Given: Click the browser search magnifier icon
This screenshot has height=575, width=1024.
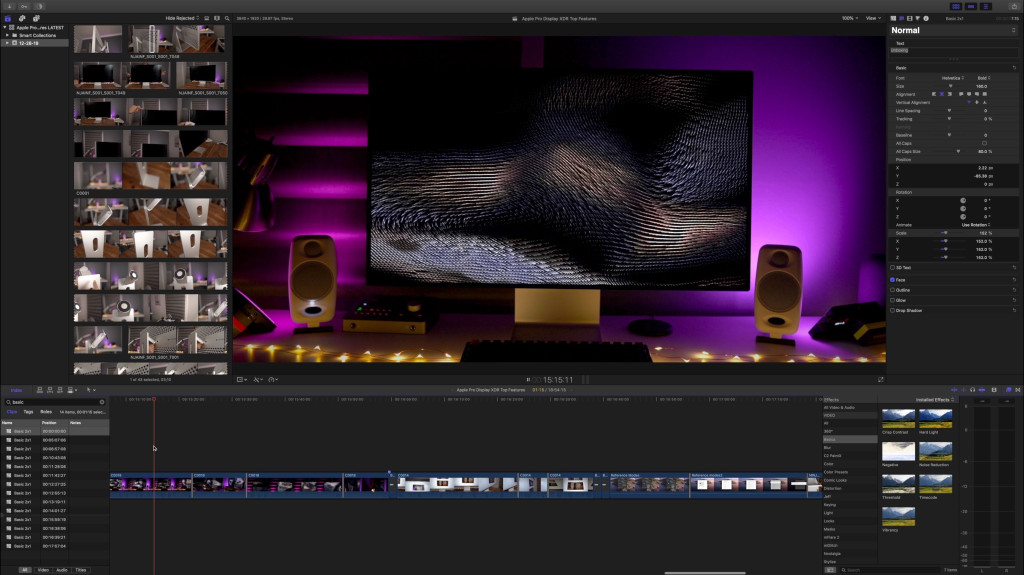Looking at the screenshot, I should (x=227, y=18).
